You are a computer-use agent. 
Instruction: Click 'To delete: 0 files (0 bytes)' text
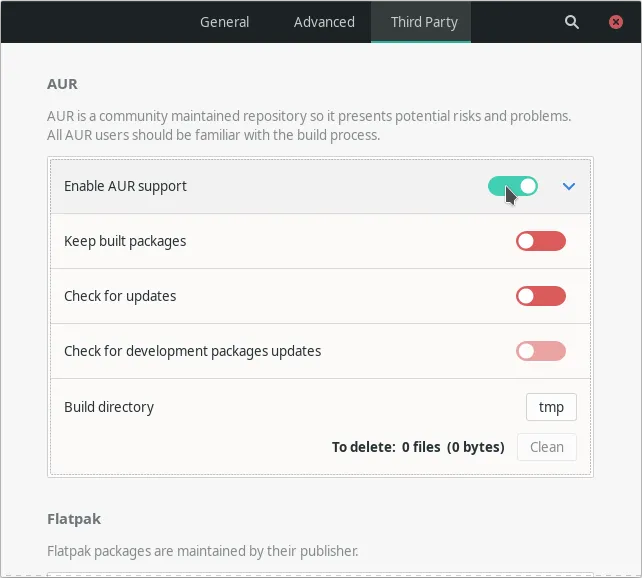[418, 447]
